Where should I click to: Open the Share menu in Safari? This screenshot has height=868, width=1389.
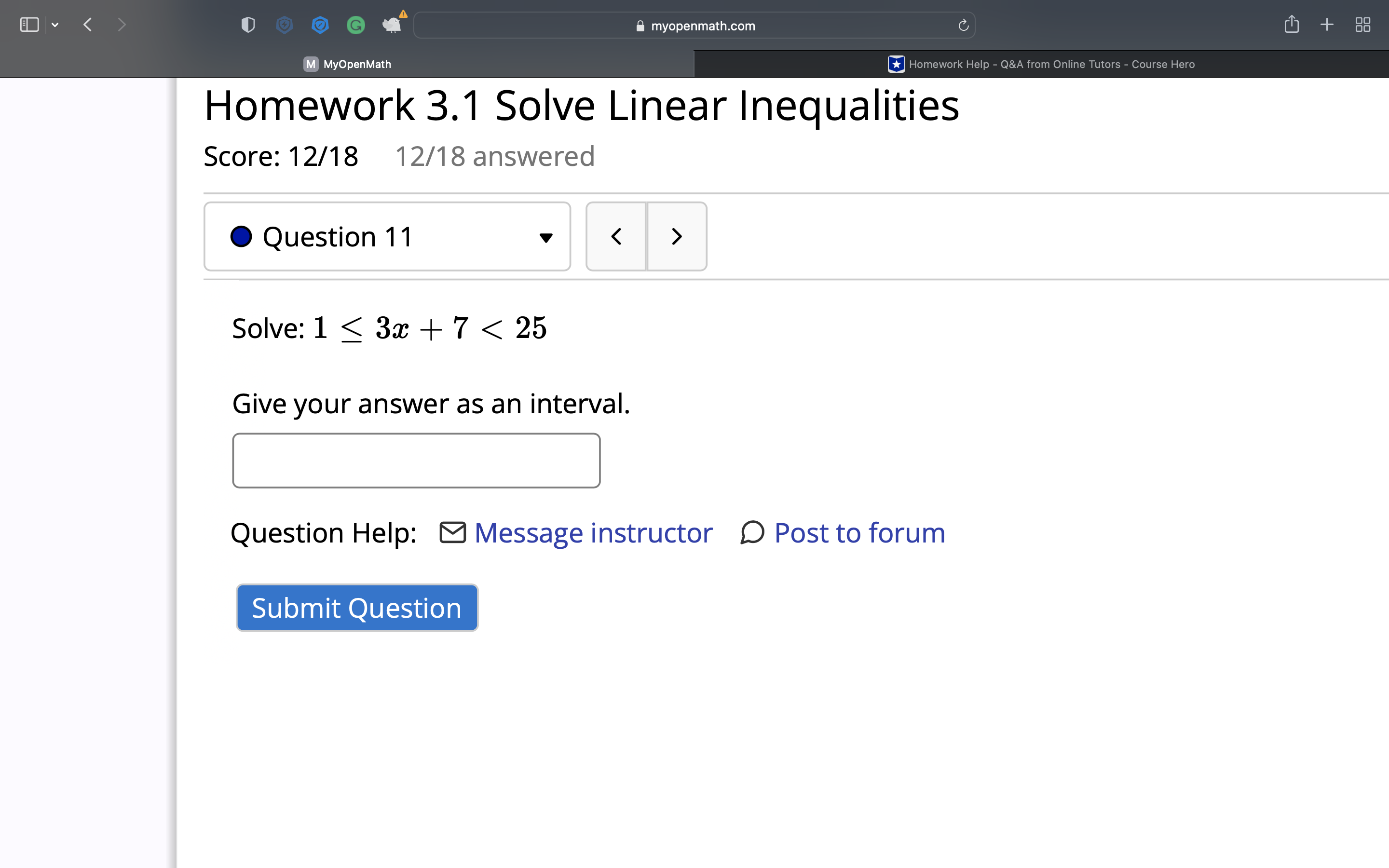click(x=1292, y=25)
